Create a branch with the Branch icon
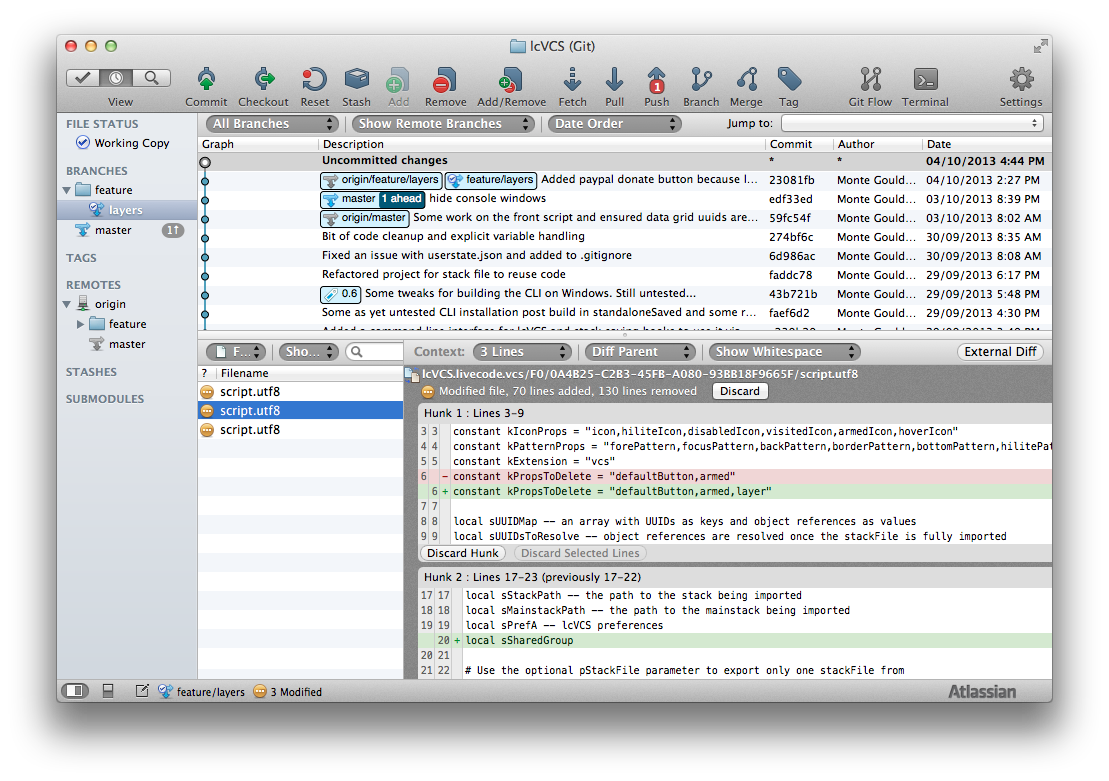 click(701, 79)
